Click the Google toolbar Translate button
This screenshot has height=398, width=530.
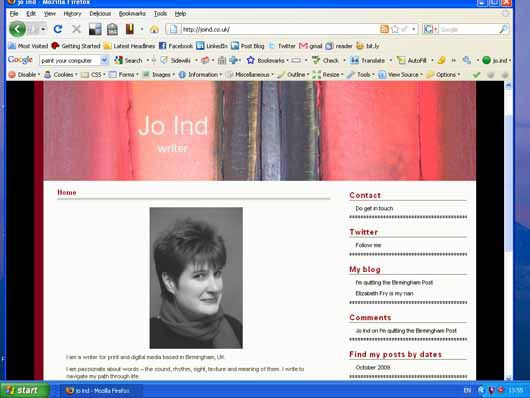pyautogui.click(x=367, y=61)
